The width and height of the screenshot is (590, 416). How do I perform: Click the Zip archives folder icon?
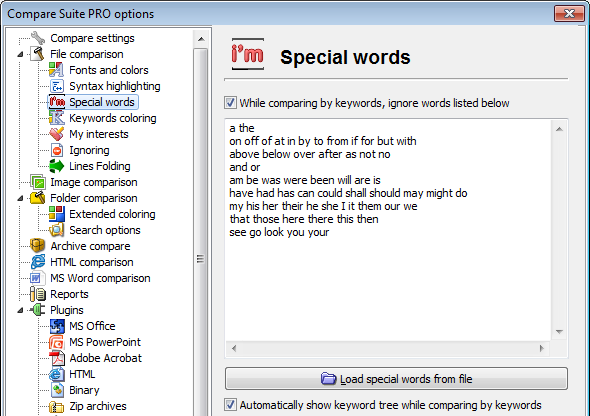pyautogui.click(x=56, y=406)
